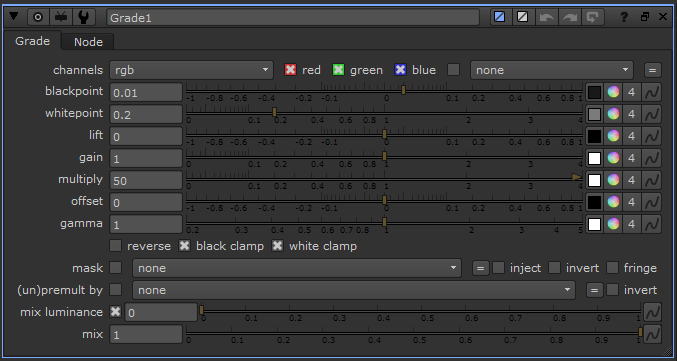Enable the reverse checkbox
Screen dimensions: 677x361
(x=115, y=246)
